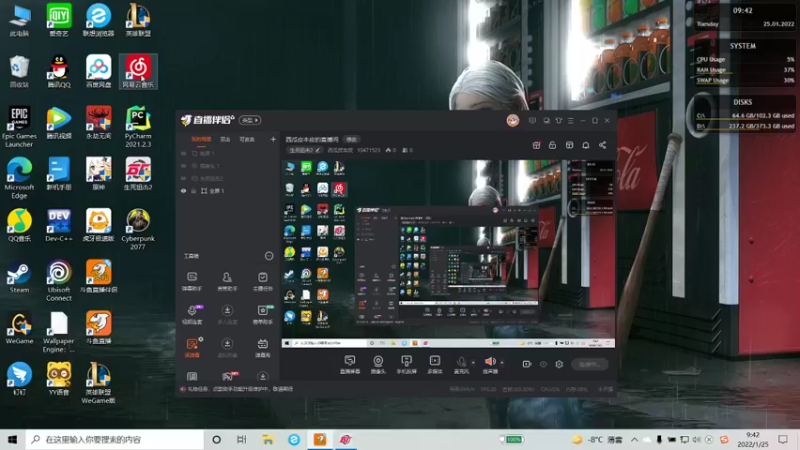Screen dimensions: 800x450
Task: Toggle the preview eye icon beside the gear
Action: (543, 364)
